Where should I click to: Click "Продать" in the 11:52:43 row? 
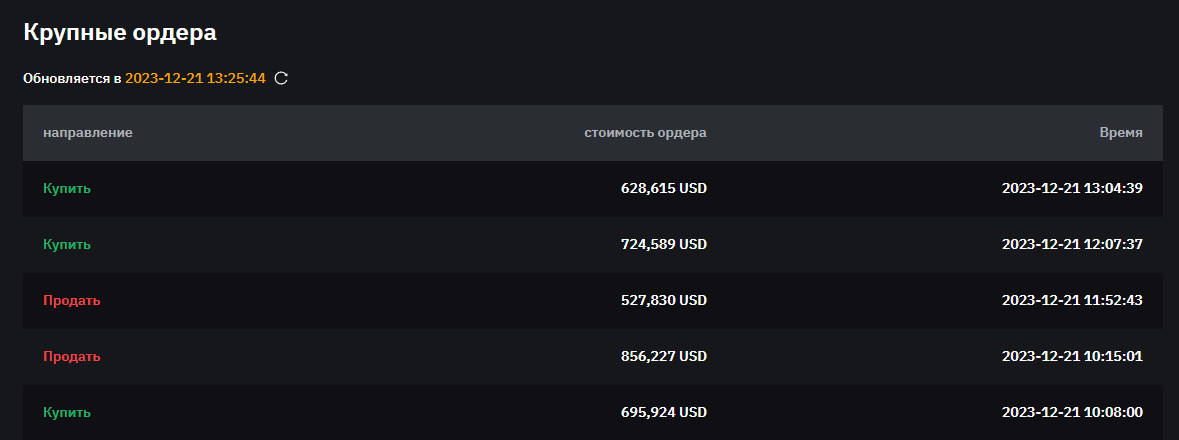point(72,300)
